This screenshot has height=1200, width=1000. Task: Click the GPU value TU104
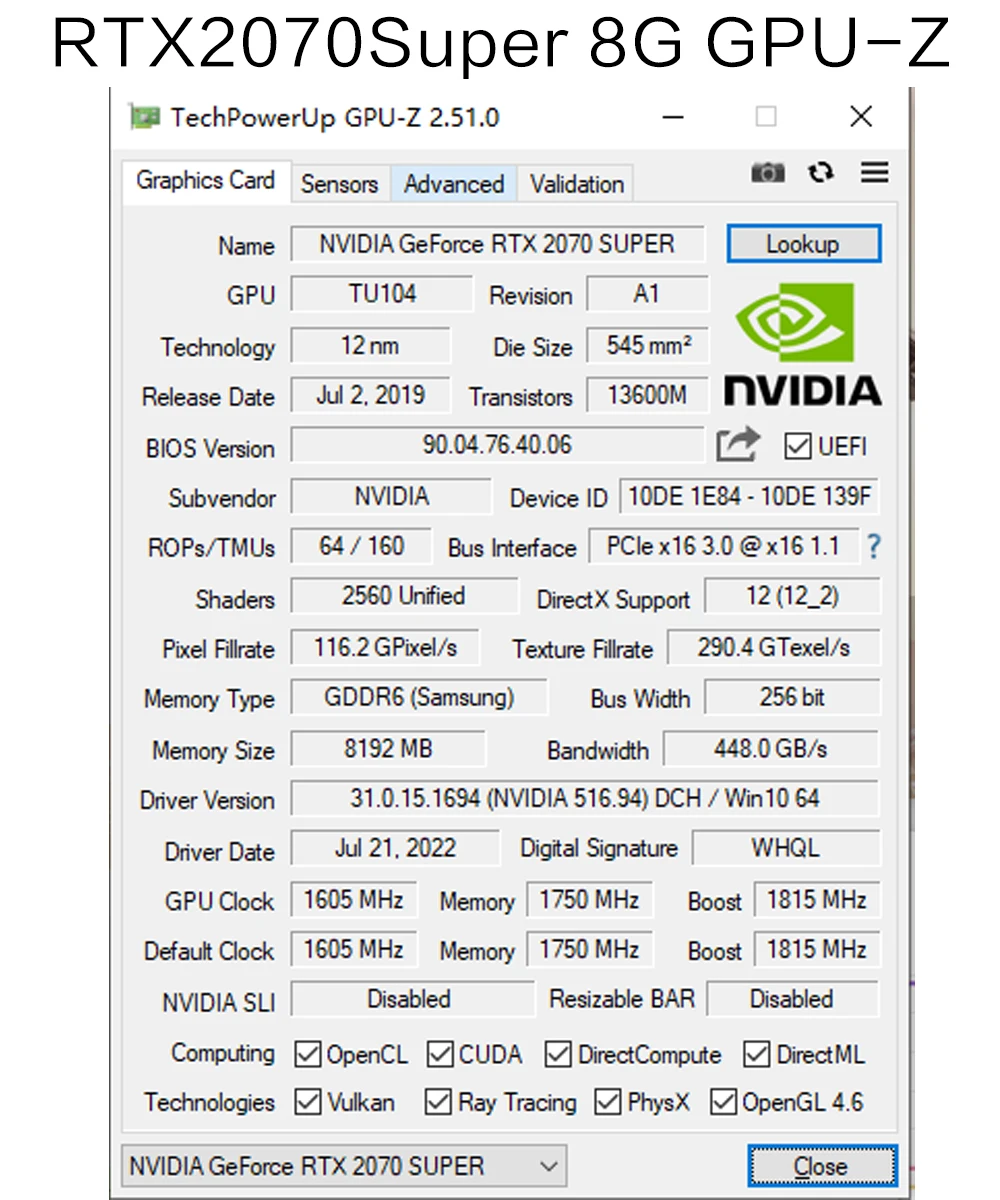point(382,294)
